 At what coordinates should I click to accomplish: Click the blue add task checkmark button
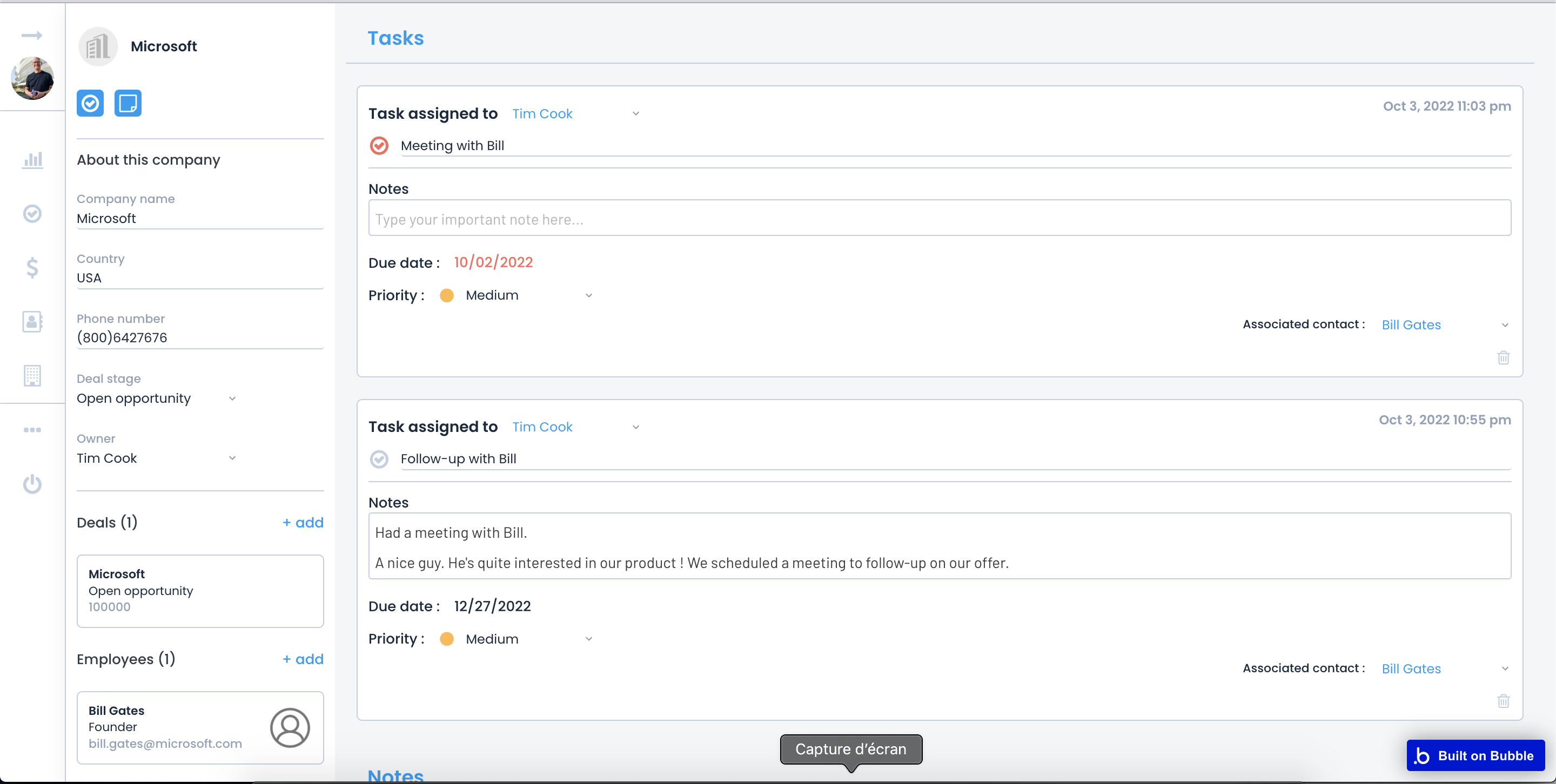click(x=90, y=103)
